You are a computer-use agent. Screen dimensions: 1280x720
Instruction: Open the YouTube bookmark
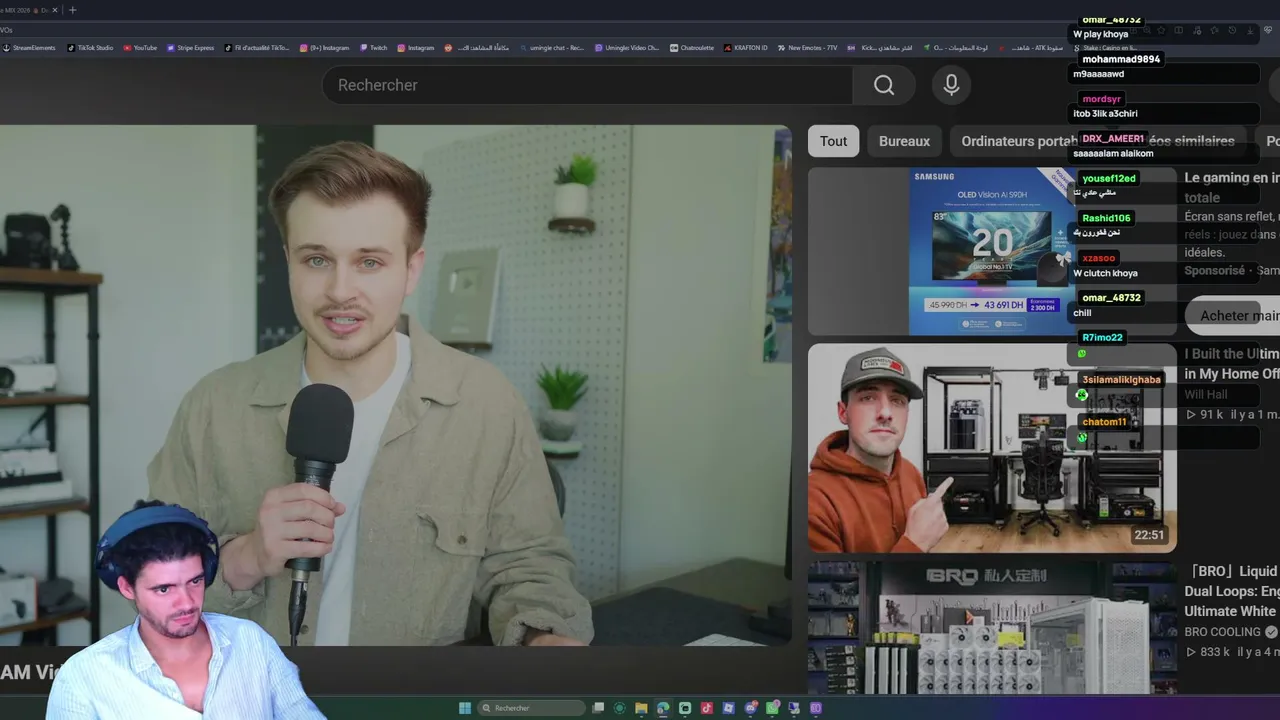click(x=140, y=48)
